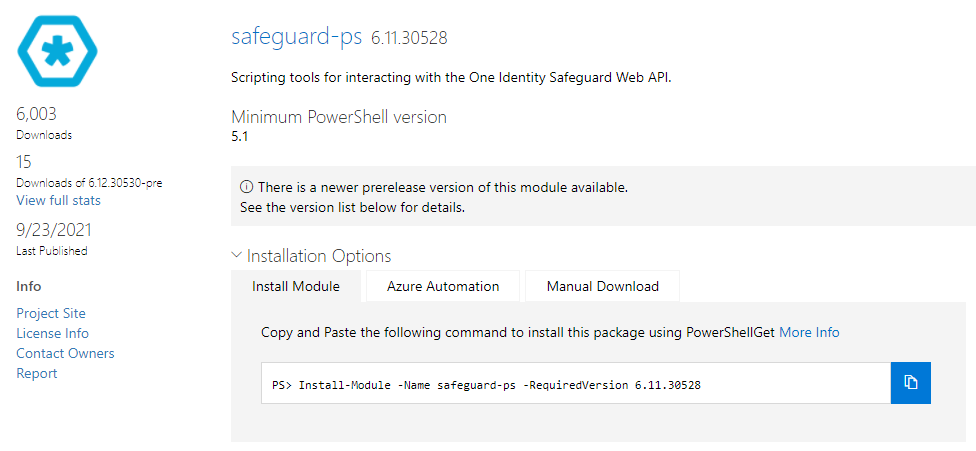Click the Report link
This screenshot has height=451, width=976.
[37, 373]
